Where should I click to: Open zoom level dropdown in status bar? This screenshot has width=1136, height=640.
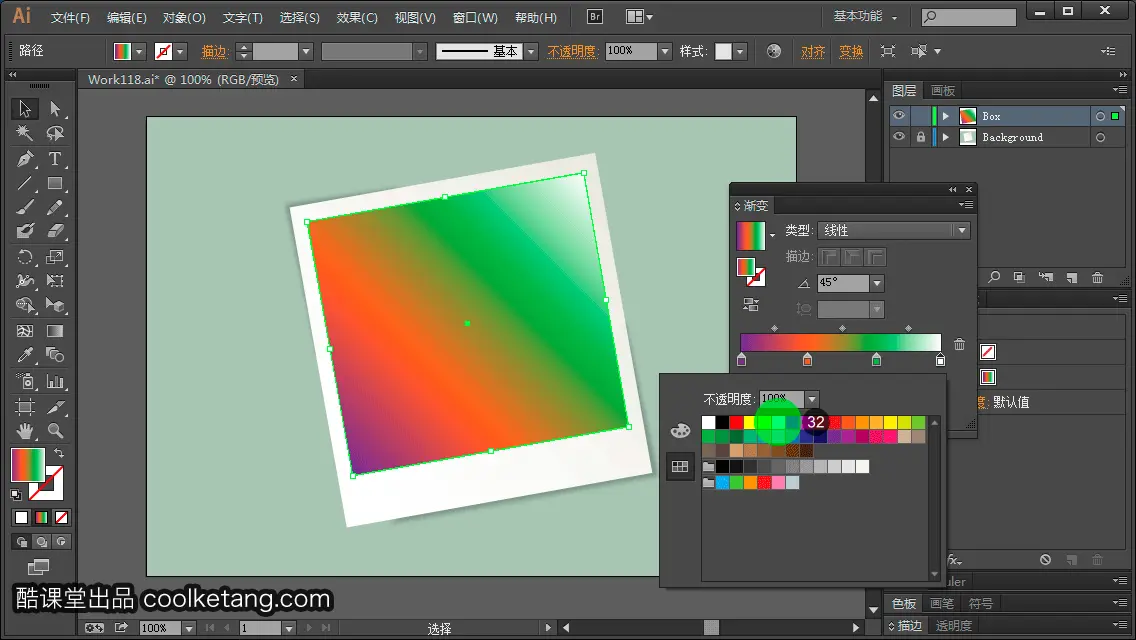coord(188,628)
